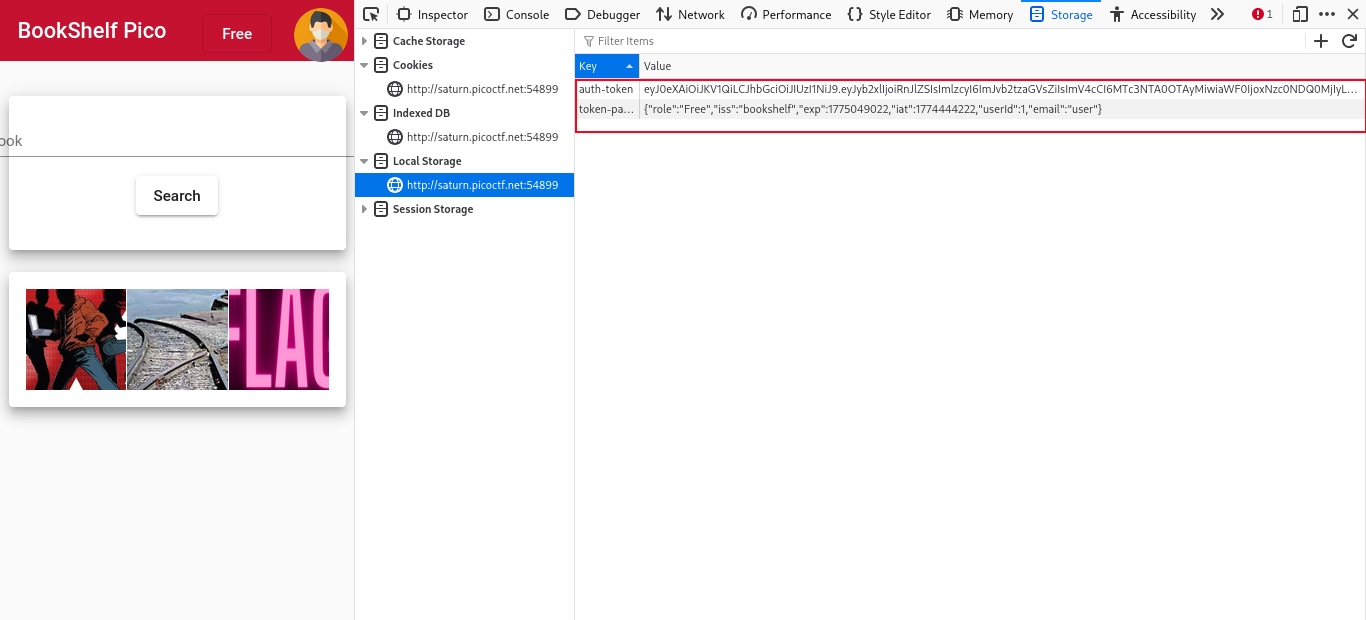Open DevTools three-dot options menu
The image size is (1366, 620).
(1327, 14)
